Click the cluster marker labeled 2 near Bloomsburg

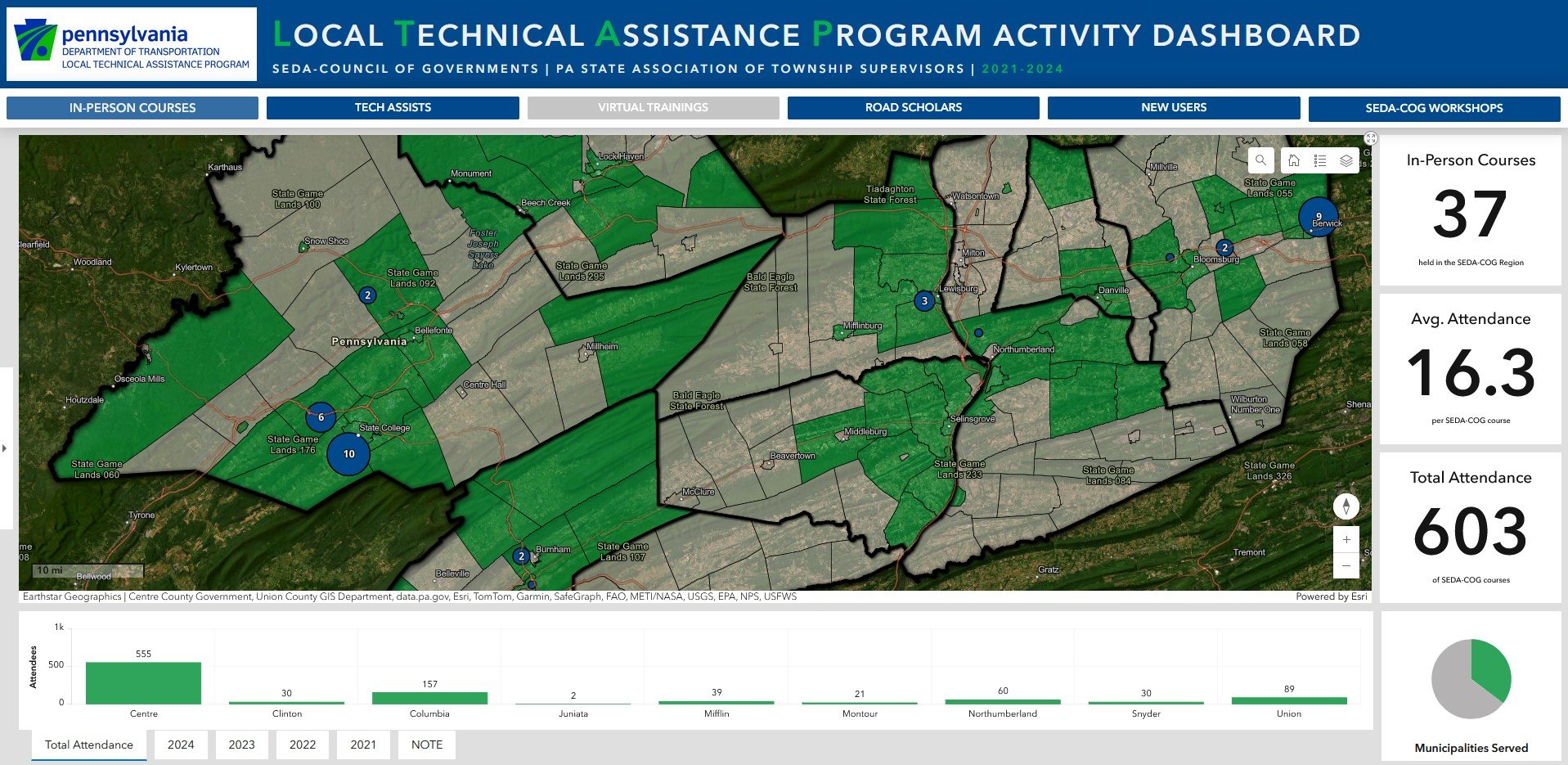coord(1224,247)
